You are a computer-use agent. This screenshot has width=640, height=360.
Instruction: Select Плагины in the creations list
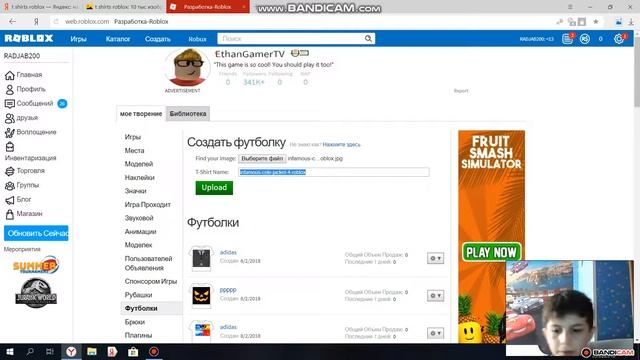(x=138, y=335)
